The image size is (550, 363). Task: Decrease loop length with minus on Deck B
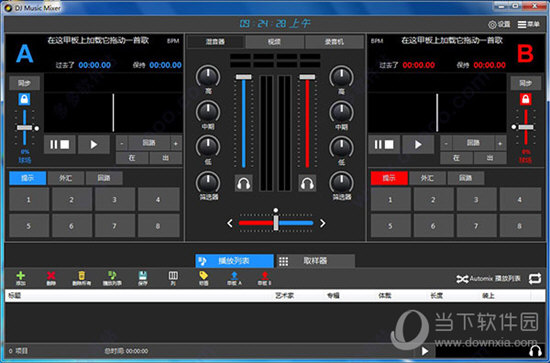[446, 143]
